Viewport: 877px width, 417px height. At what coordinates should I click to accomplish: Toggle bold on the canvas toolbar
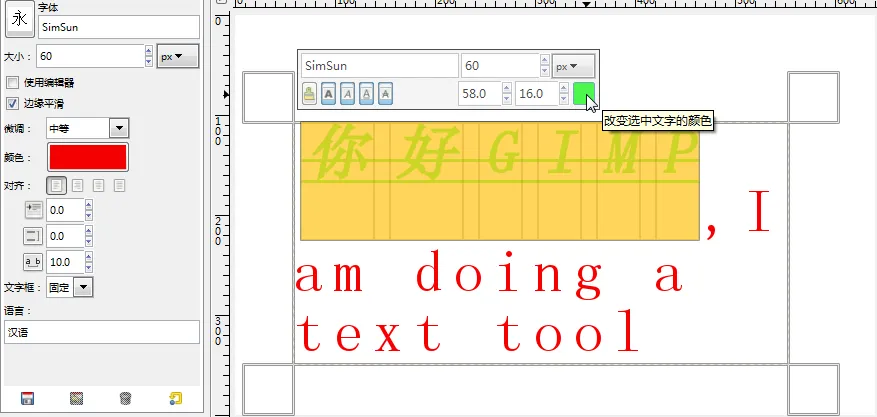pos(328,94)
